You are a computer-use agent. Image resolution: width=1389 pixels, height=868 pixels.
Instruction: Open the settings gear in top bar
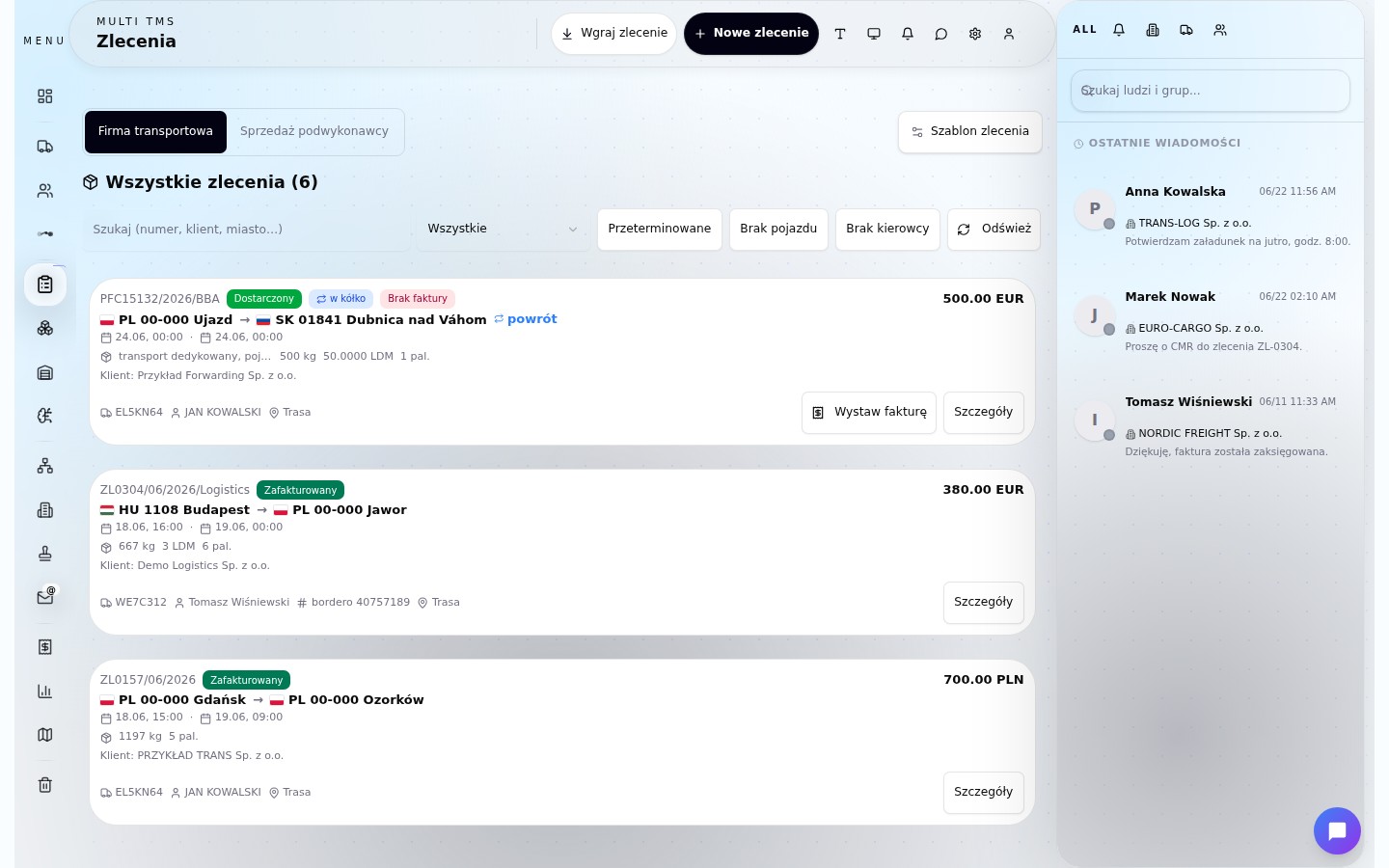click(x=975, y=34)
